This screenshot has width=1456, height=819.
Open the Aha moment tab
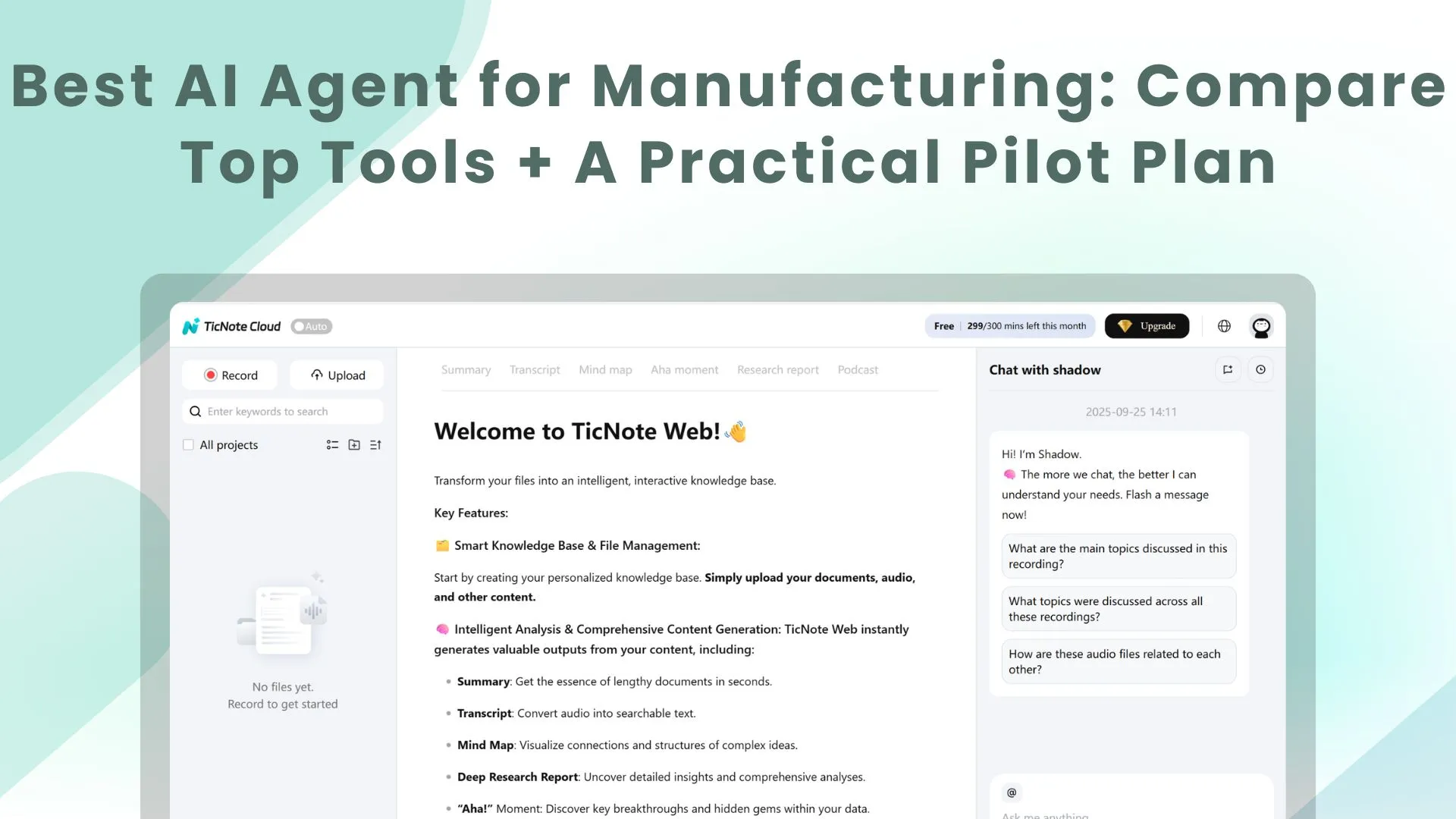pos(684,370)
